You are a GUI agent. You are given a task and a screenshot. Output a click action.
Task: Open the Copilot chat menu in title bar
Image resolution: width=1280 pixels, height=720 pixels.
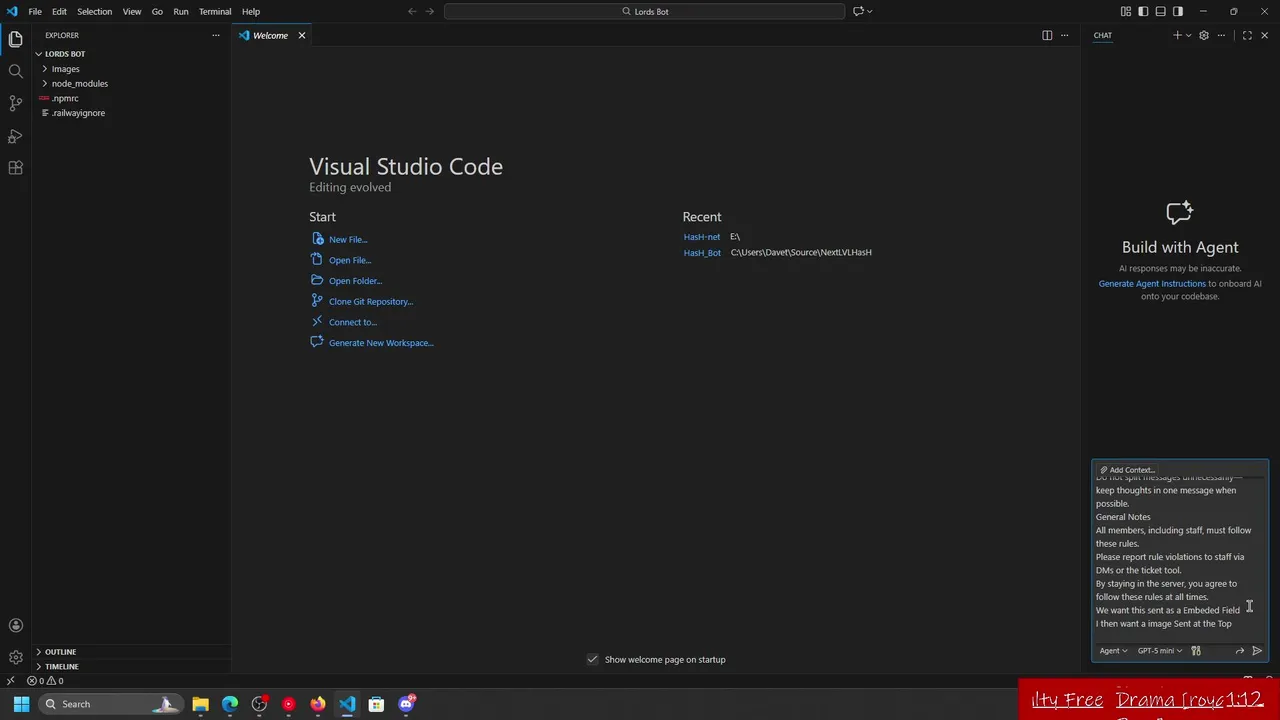coord(863,11)
